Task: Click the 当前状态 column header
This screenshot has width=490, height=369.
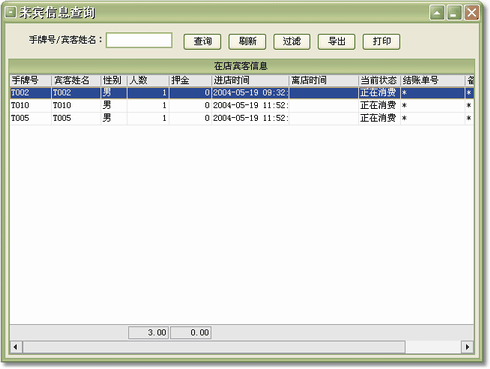Action: [x=379, y=80]
